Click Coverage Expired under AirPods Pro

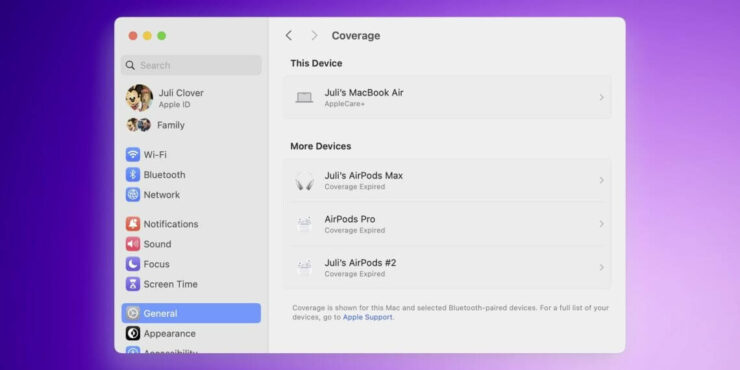[x=354, y=230]
